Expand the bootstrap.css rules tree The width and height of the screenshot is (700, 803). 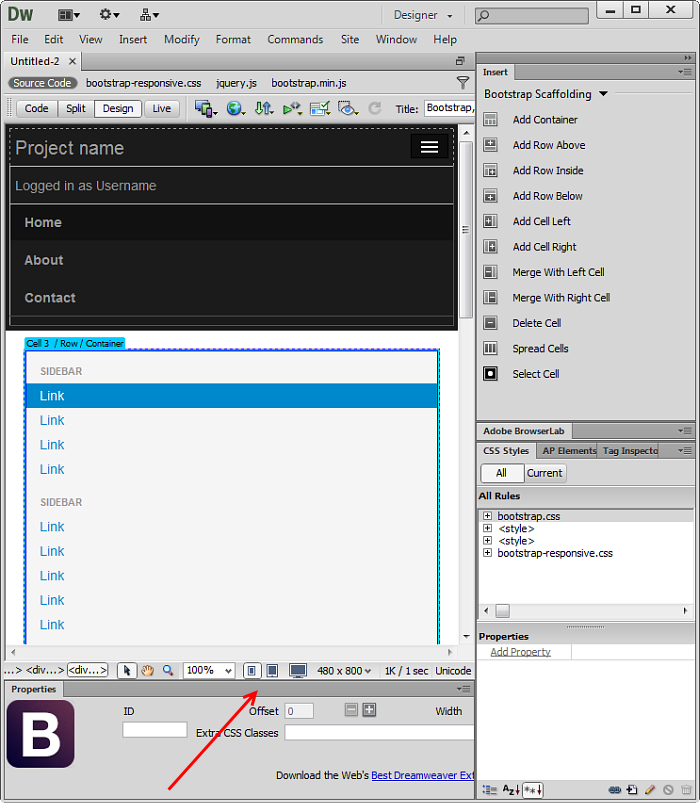pos(487,516)
